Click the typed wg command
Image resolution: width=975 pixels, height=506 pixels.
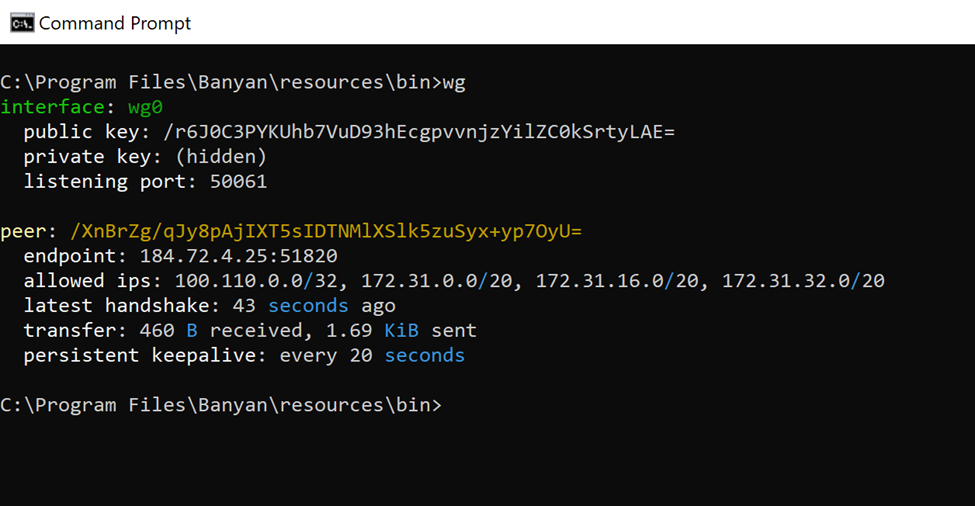(454, 82)
